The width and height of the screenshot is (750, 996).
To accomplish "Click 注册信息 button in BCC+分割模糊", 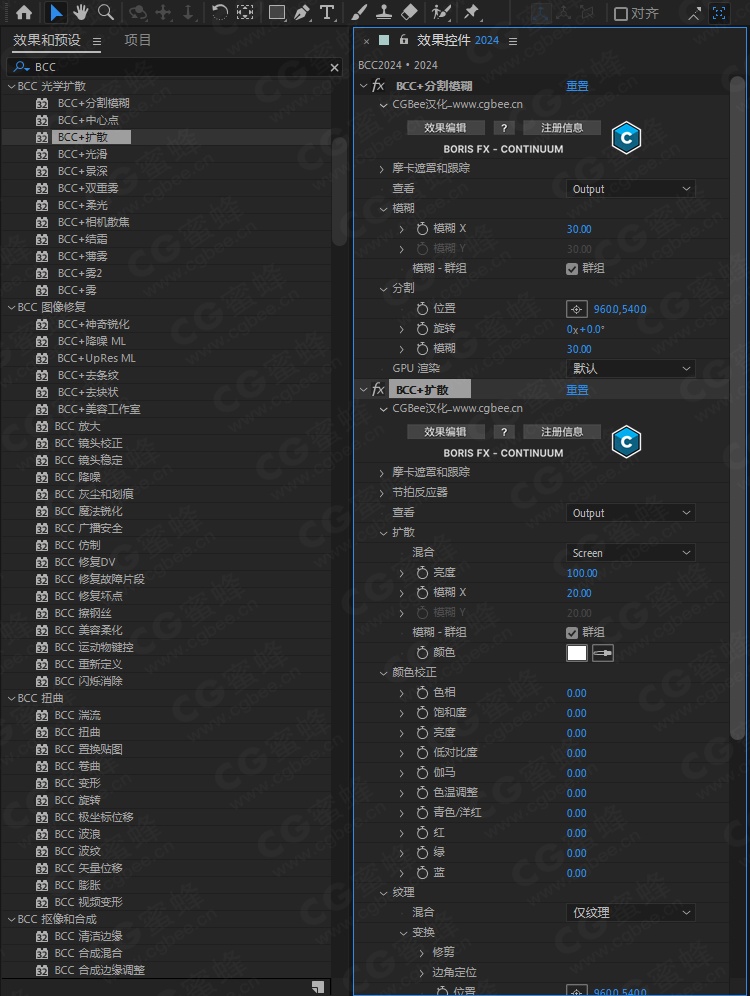I will pos(561,128).
